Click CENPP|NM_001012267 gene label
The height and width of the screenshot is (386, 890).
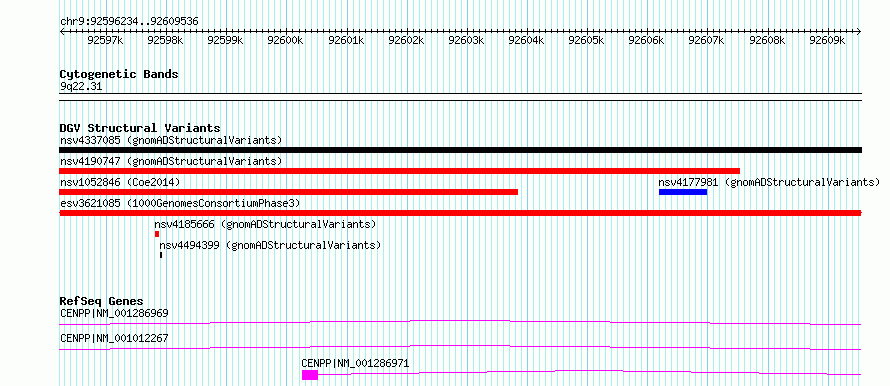coord(114,338)
